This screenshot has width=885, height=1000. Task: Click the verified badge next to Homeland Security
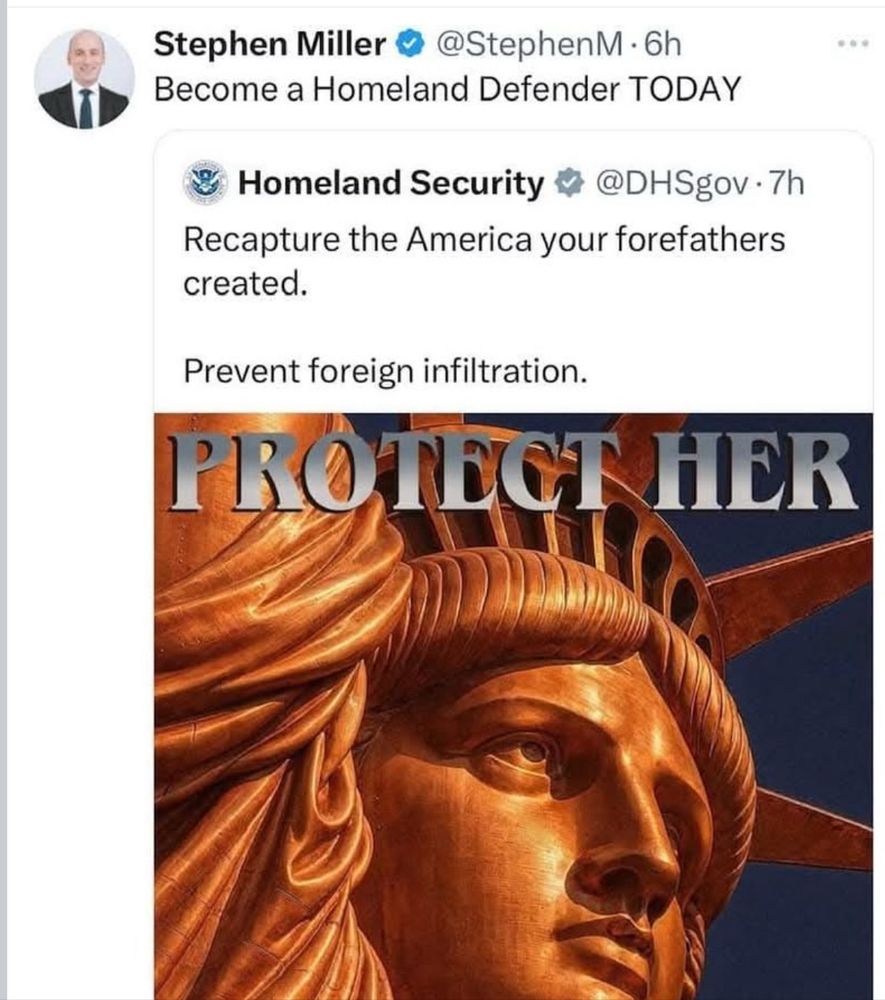pos(569,184)
